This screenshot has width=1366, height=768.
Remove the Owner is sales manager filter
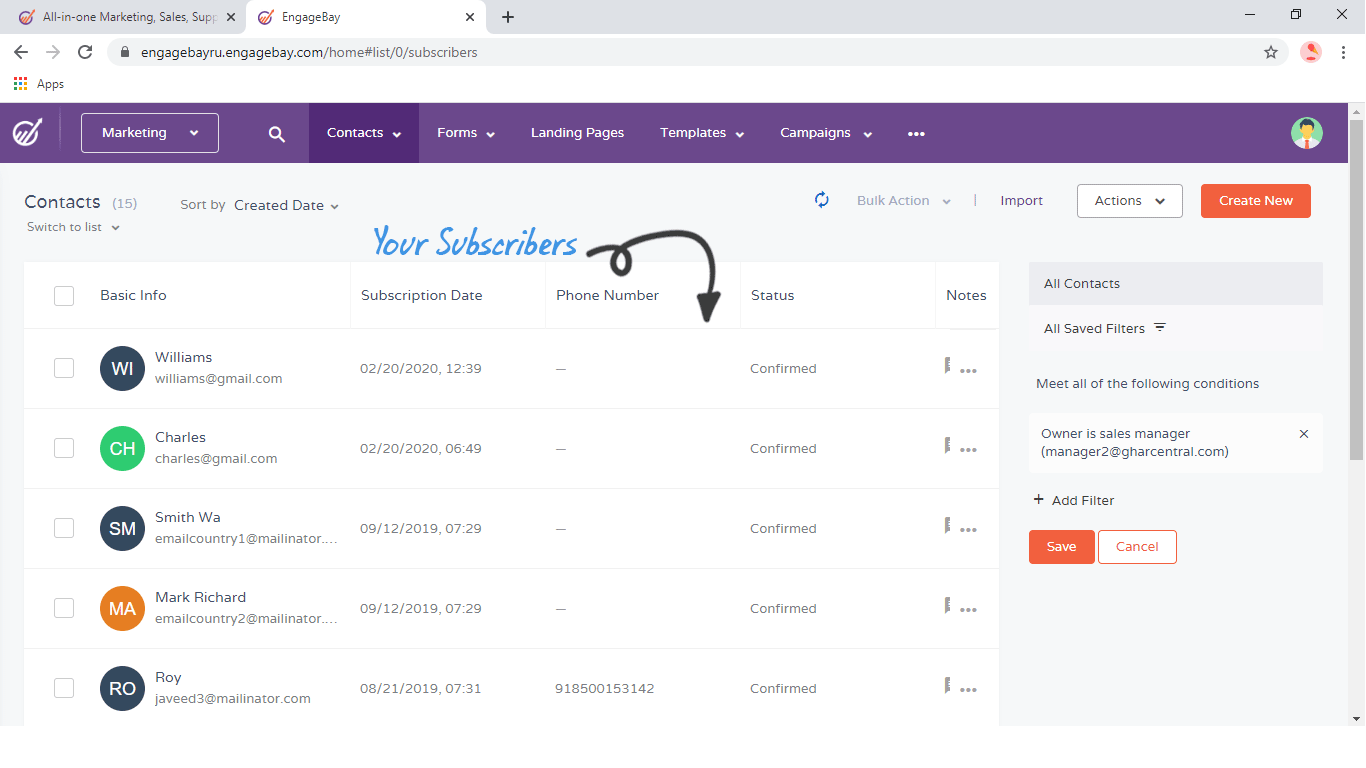[x=1304, y=434]
